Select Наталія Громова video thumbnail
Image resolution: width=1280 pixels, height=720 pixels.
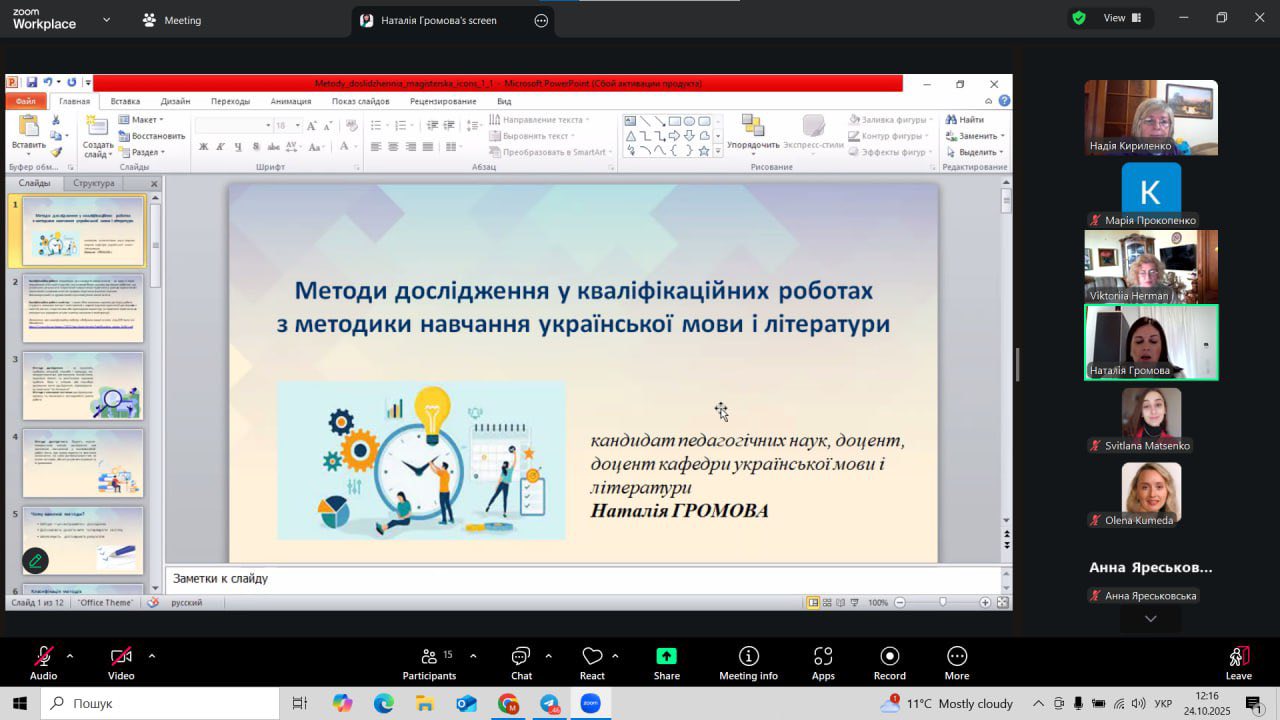pos(1151,342)
